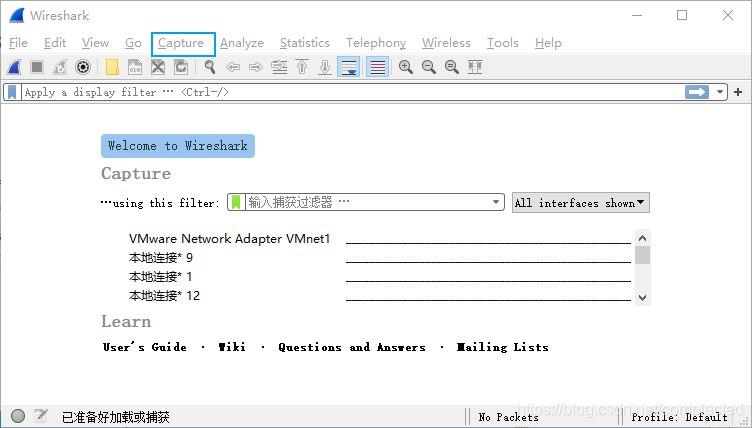Jump to last packet icon

coord(325,67)
